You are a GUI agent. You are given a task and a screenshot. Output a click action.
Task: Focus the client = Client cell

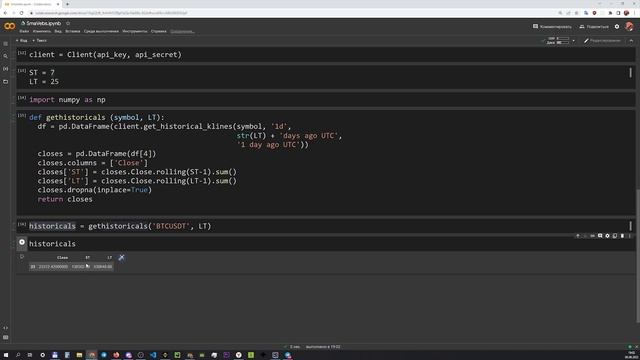pyautogui.click(x=325, y=55)
